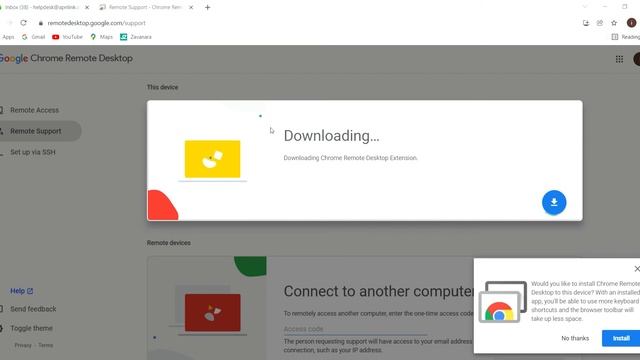The width and height of the screenshot is (640, 360).
Task: Switch to the Inbox helpdesk tab
Action: tap(41, 7)
